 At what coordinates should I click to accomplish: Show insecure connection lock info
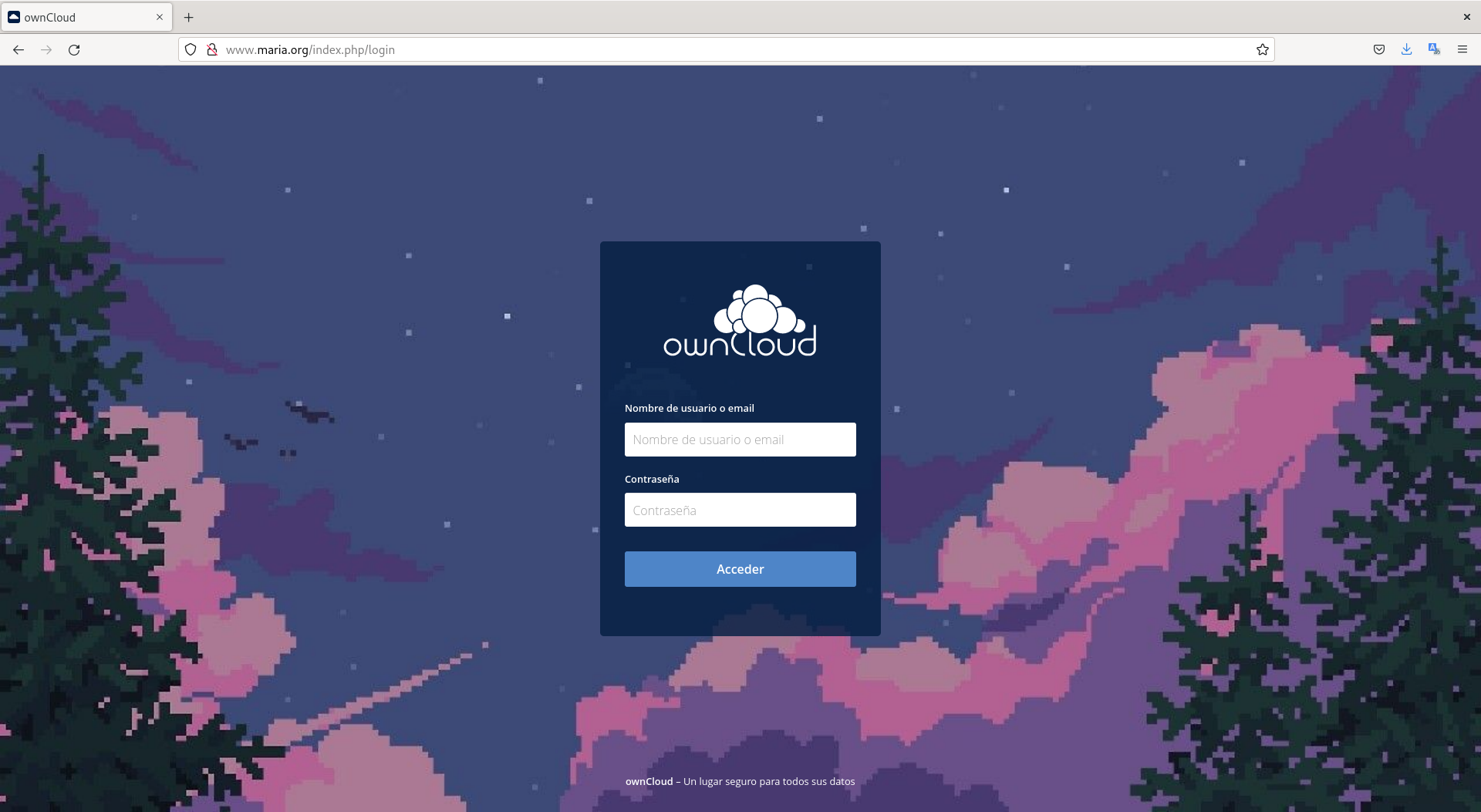coord(212,49)
